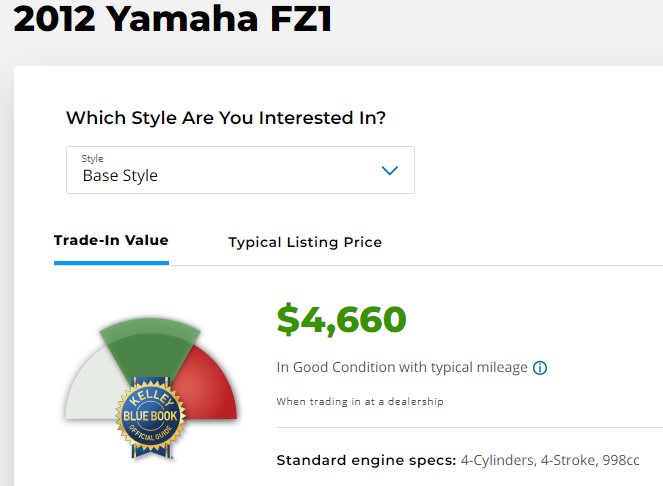The width and height of the screenshot is (663, 486).
Task: Click the $4,660 trade-in price
Action: (x=341, y=319)
